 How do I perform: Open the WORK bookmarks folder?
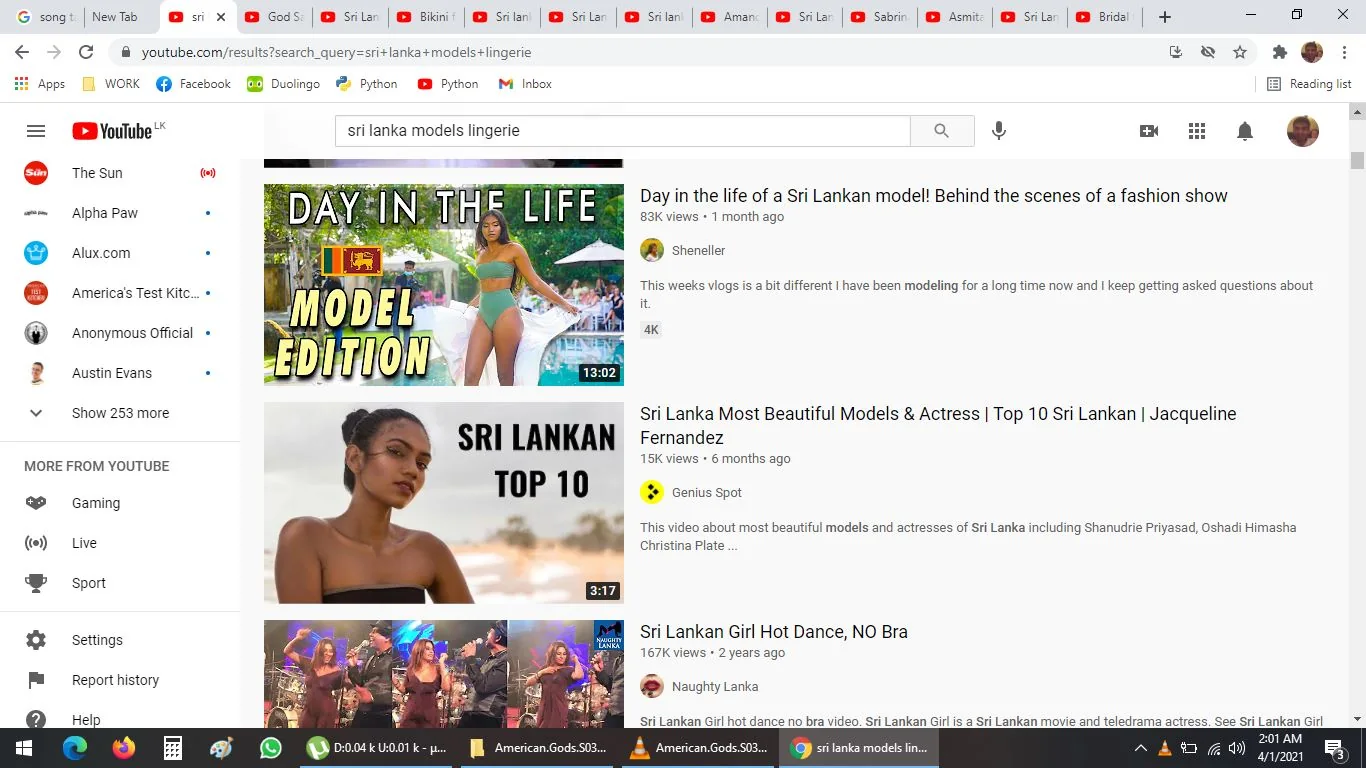[111, 84]
